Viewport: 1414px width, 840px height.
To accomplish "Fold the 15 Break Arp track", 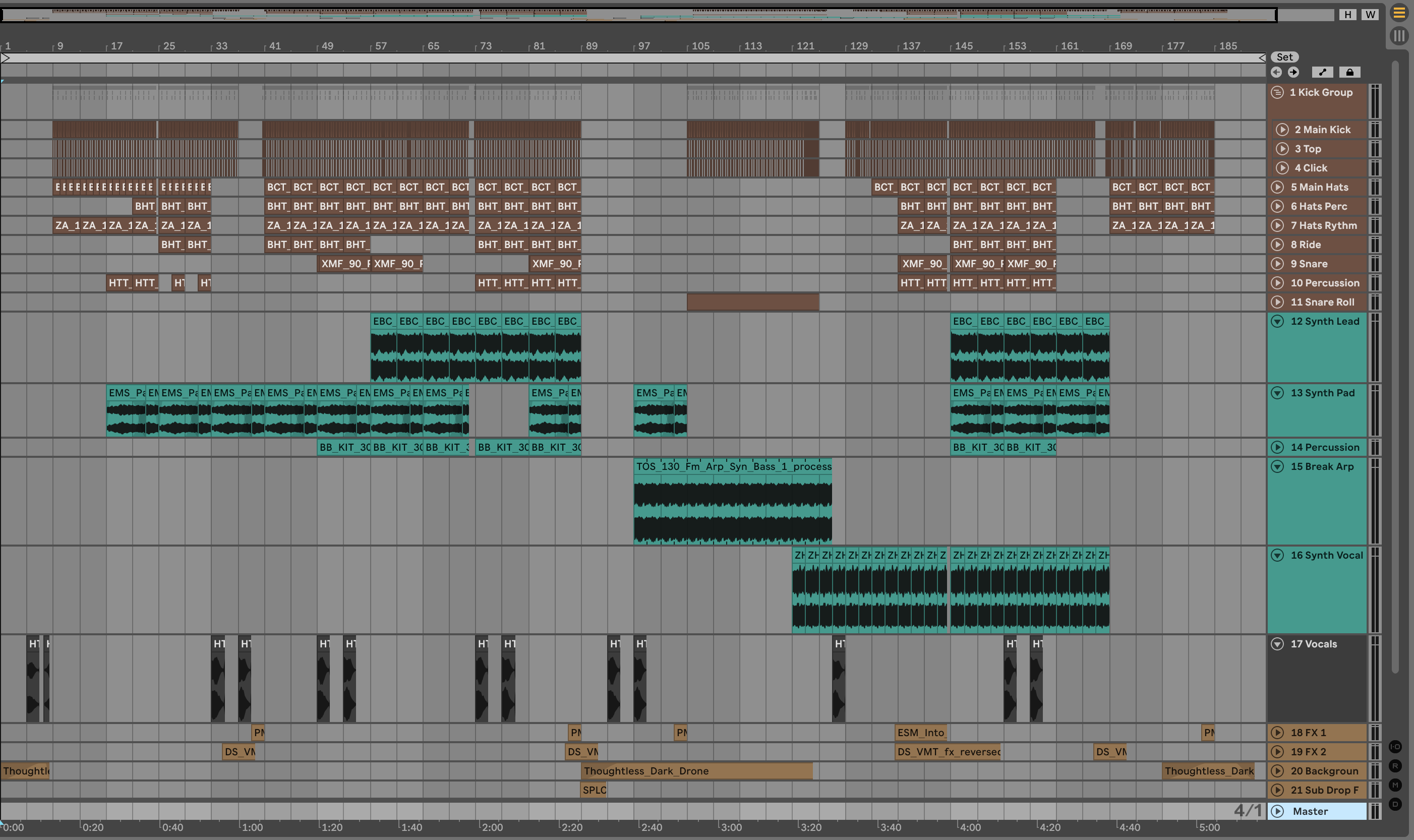I will [x=1277, y=466].
